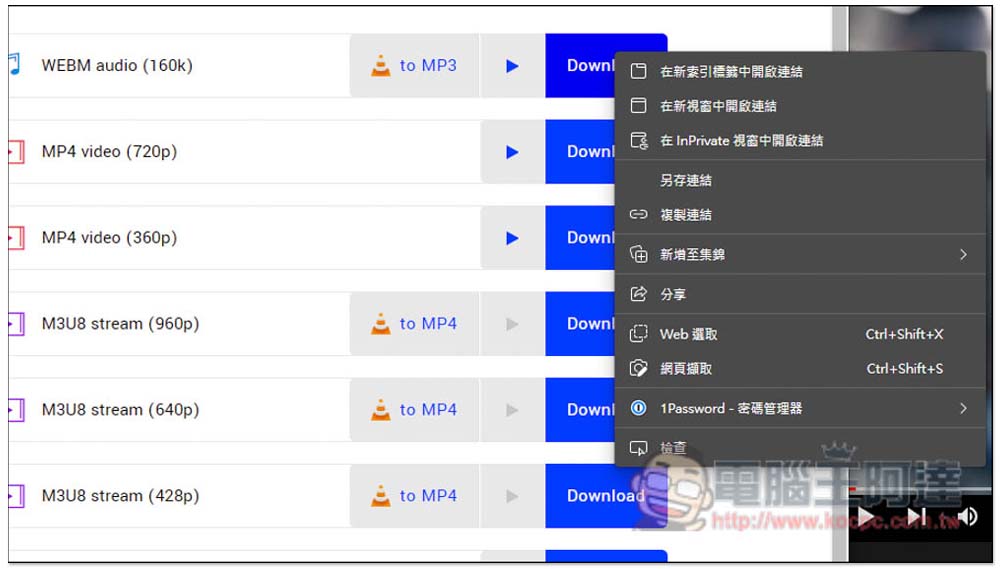
Task: Open link in new tab menu entry
Action: click(x=800, y=71)
